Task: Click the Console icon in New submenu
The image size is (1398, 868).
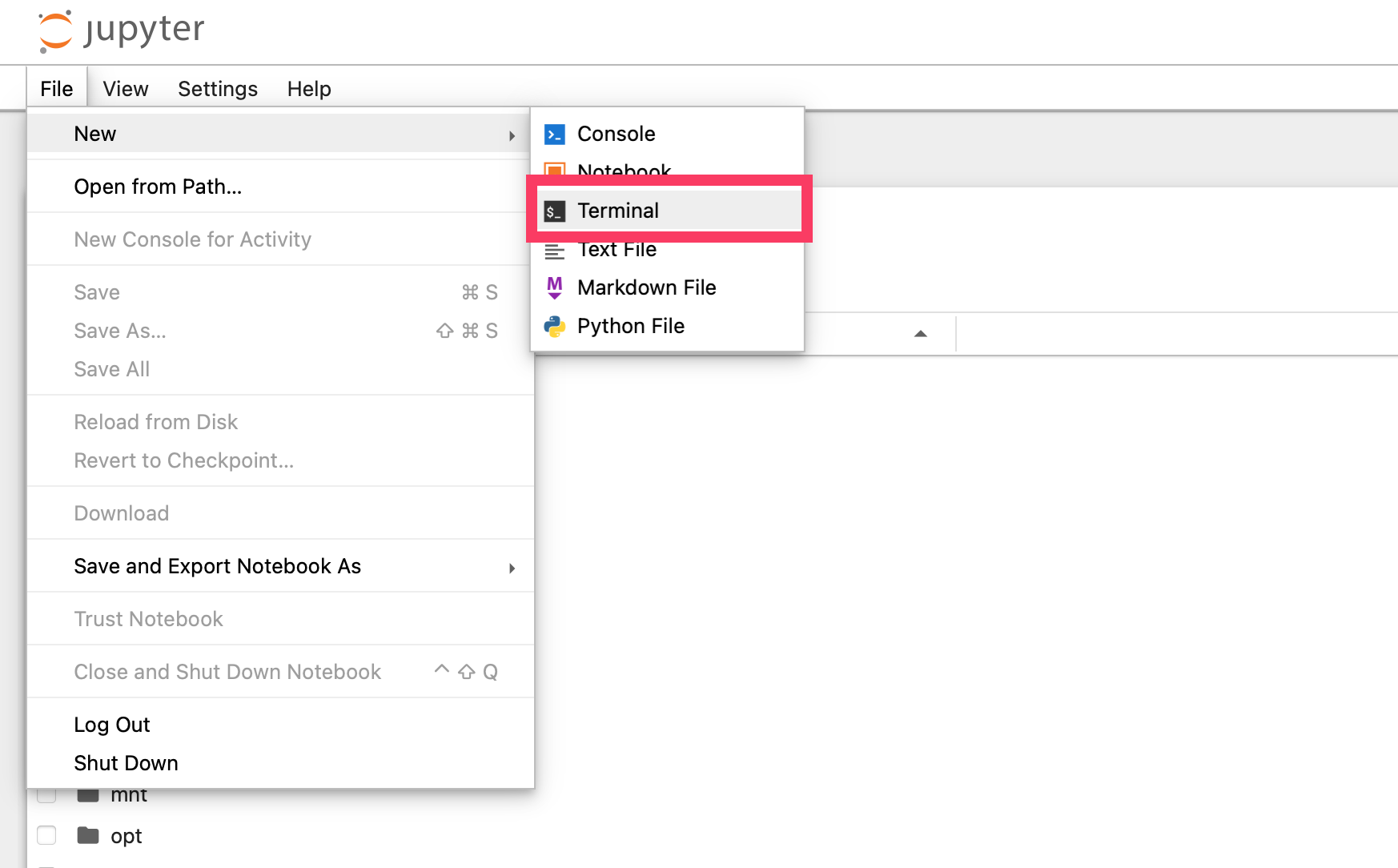Action: (x=554, y=135)
